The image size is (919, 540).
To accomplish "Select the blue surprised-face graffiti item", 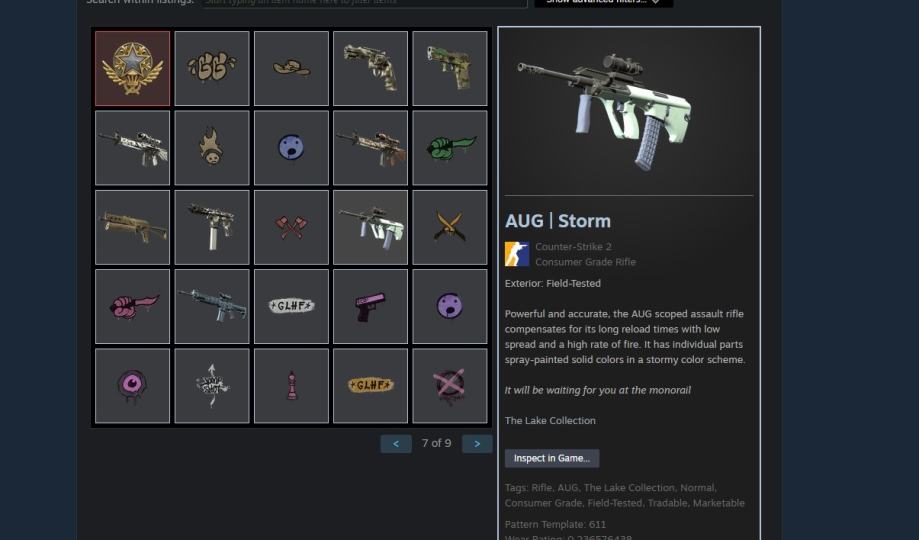I will tap(291, 148).
